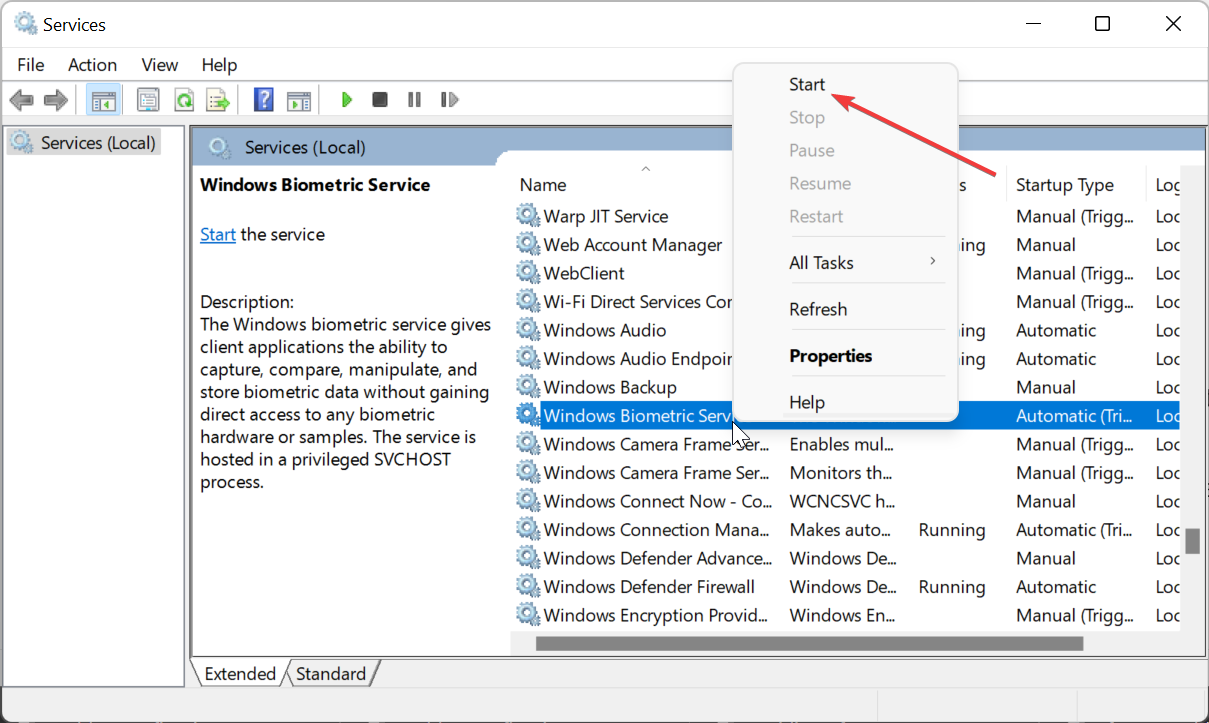Switch to the Extended tab

pyautogui.click(x=240, y=674)
